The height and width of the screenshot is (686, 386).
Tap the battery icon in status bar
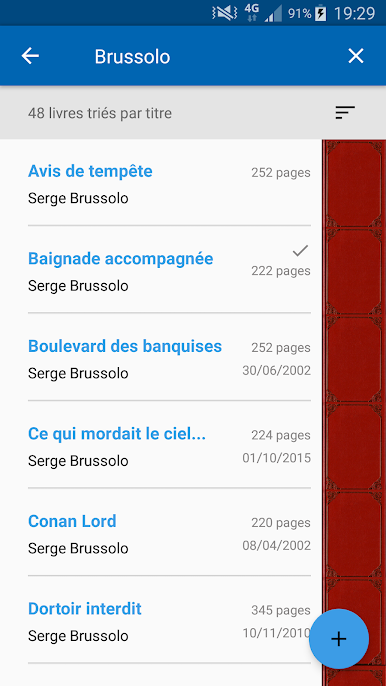click(321, 13)
